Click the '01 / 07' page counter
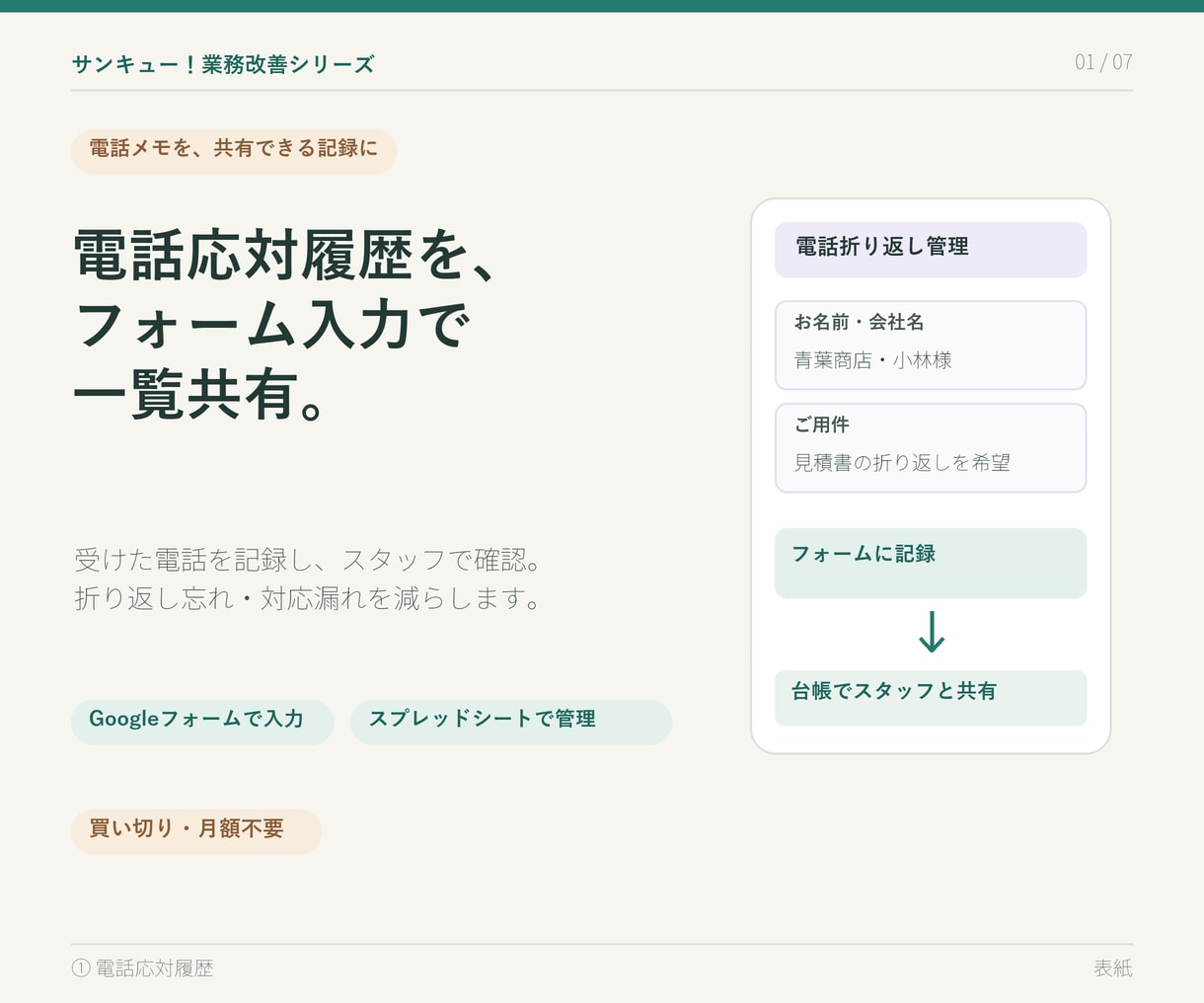Viewport: 1204px width, 1003px height. pyautogui.click(x=1103, y=62)
